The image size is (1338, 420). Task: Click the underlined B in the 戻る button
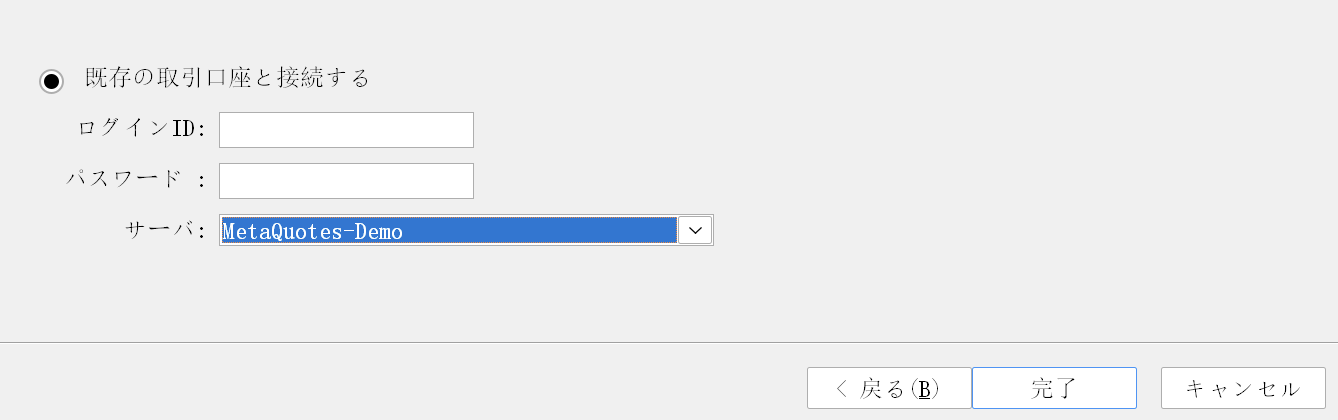point(923,389)
